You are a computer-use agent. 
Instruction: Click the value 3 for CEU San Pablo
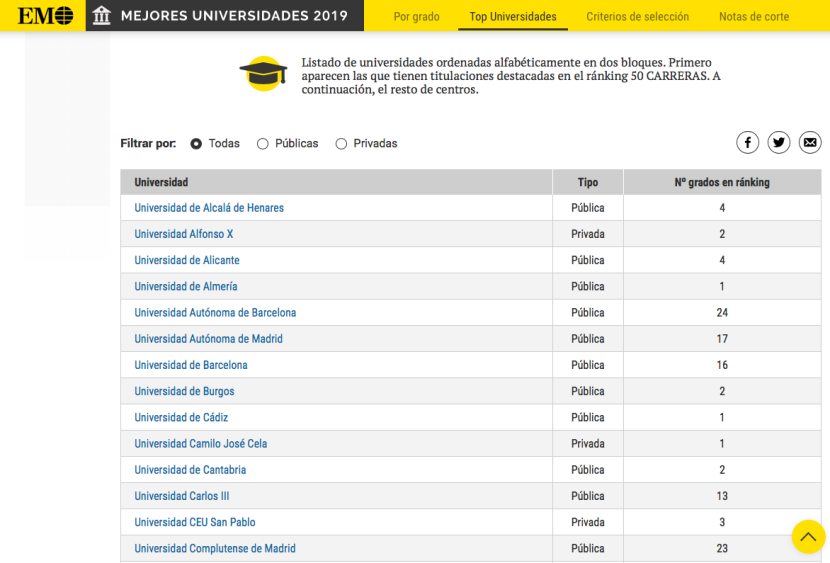click(722, 522)
